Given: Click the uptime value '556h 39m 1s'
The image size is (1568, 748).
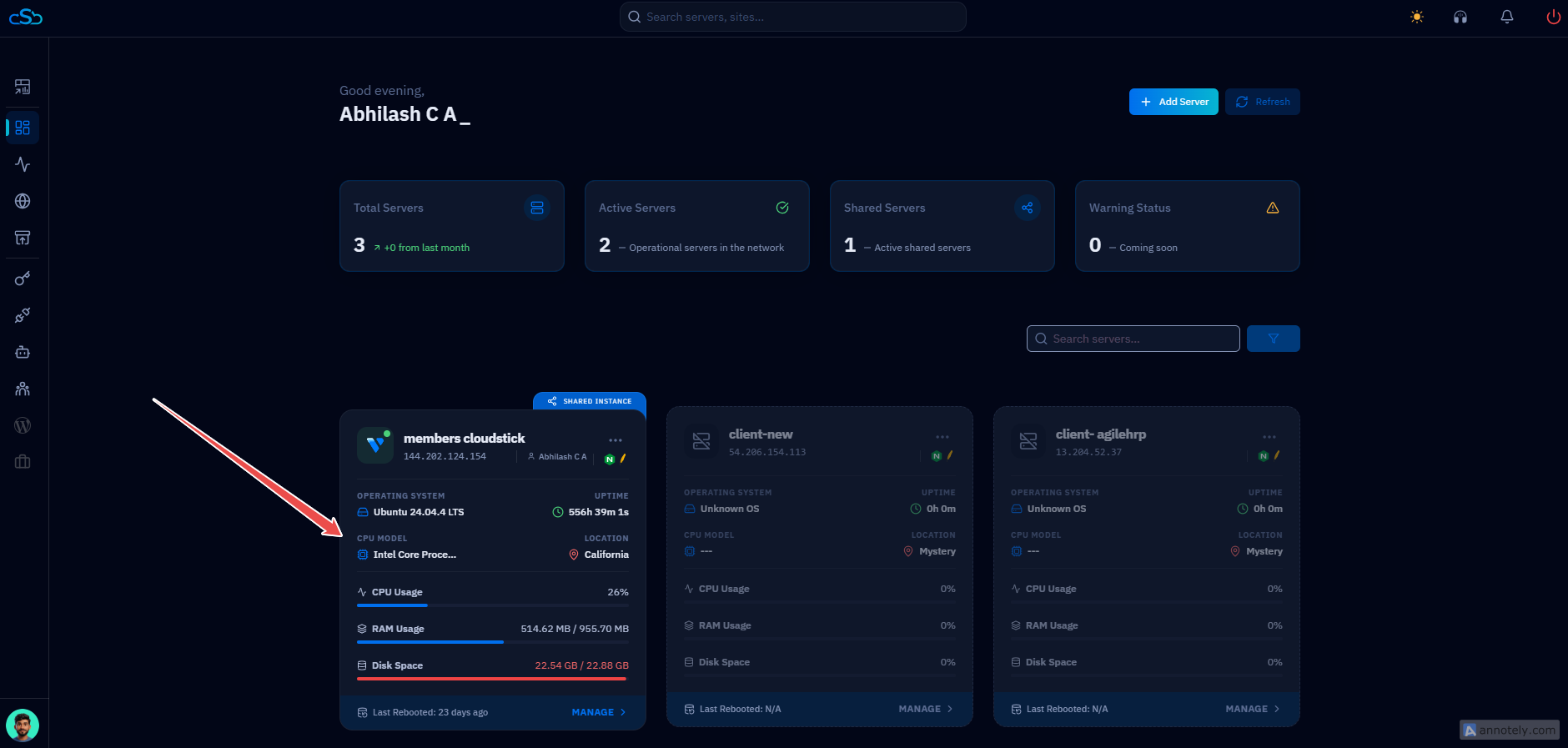Looking at the screenshot, I should point(599,512).
